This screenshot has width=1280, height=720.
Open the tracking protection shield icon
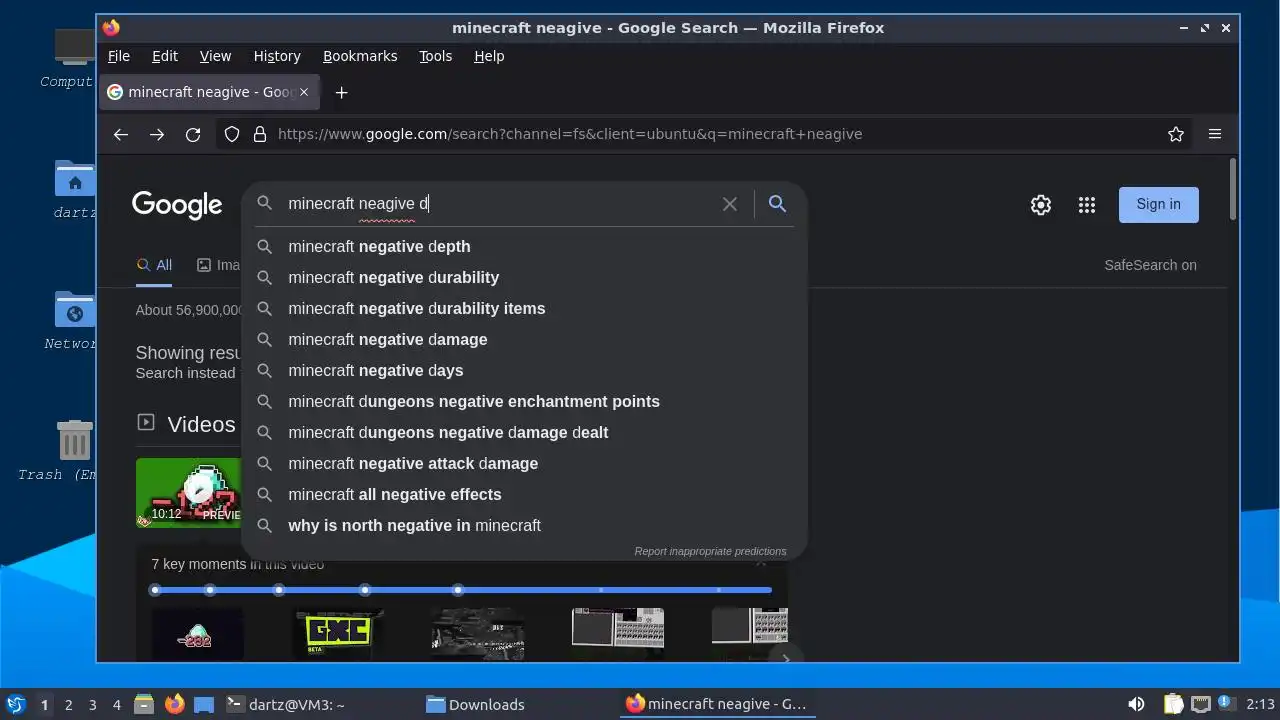pyautogui.click(x=232, y=134)
